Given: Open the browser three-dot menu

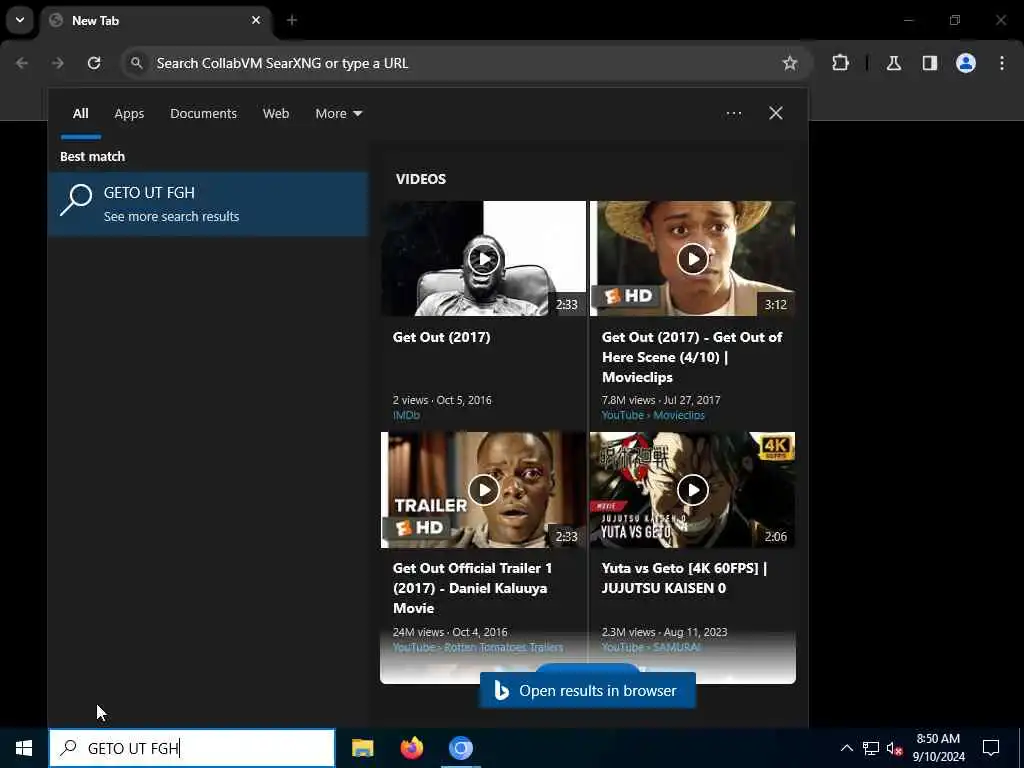Looking at the screenshot, I should (1002, 63).
